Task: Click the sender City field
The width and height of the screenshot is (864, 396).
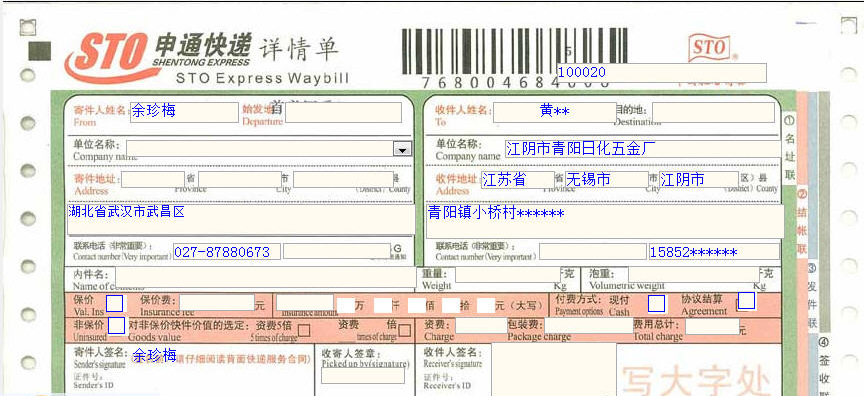Action: tap(240, 180)
